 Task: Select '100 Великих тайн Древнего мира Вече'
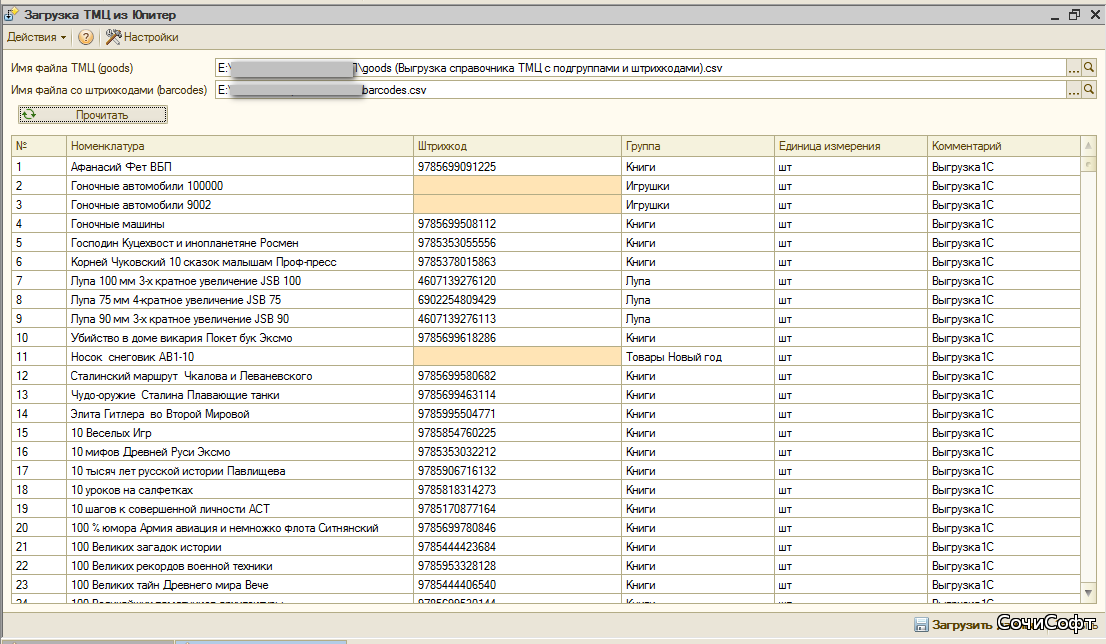[x=546, y=586]
